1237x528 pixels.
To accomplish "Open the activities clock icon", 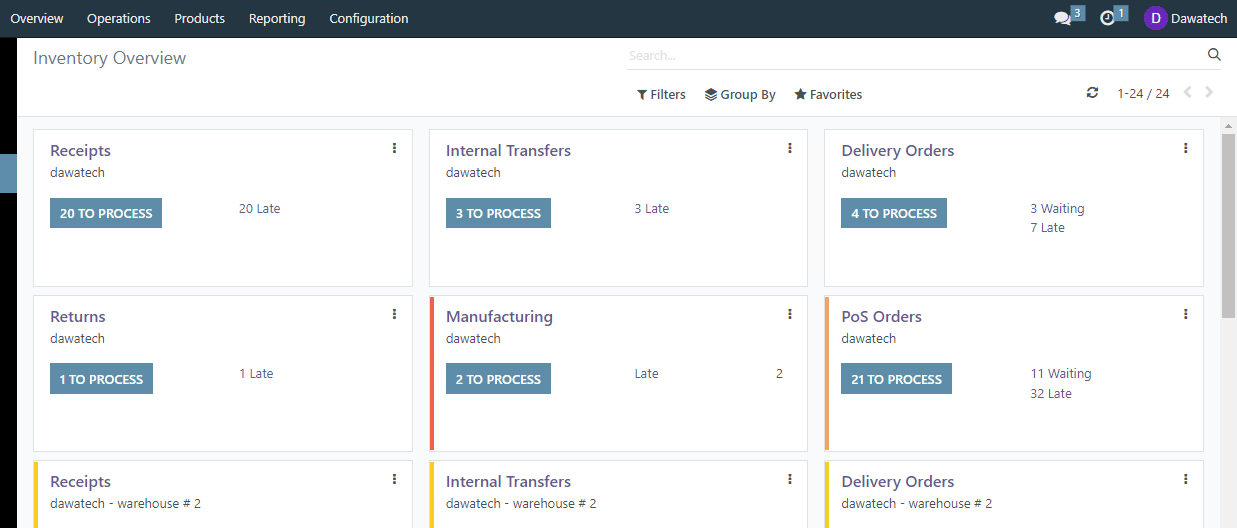I will [x=1107, y=18].
